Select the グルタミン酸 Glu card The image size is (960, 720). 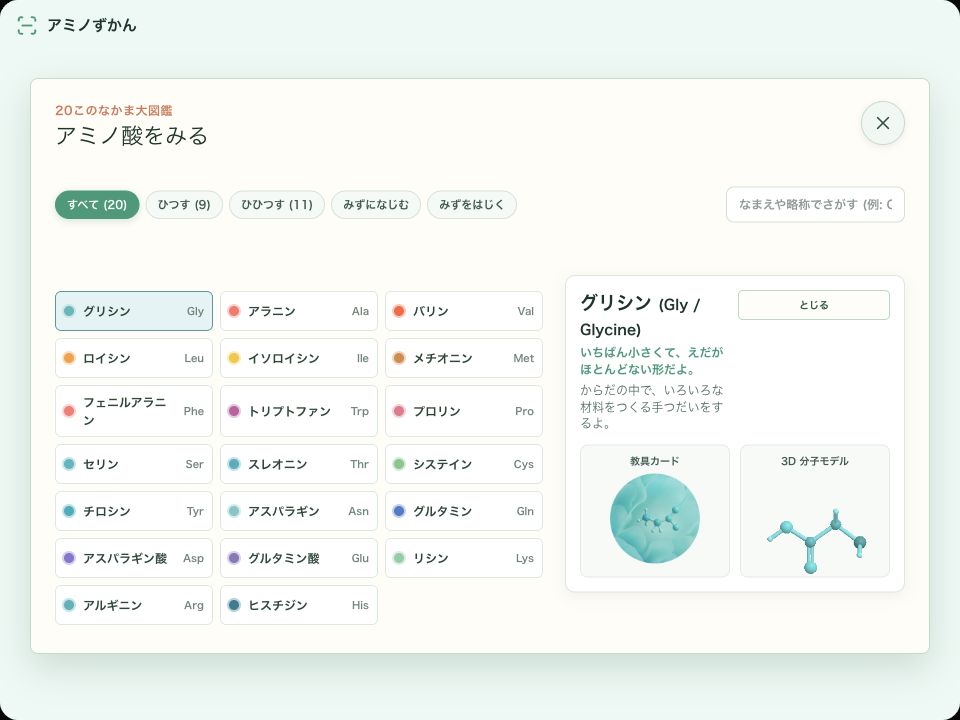(x=299, y=558)
